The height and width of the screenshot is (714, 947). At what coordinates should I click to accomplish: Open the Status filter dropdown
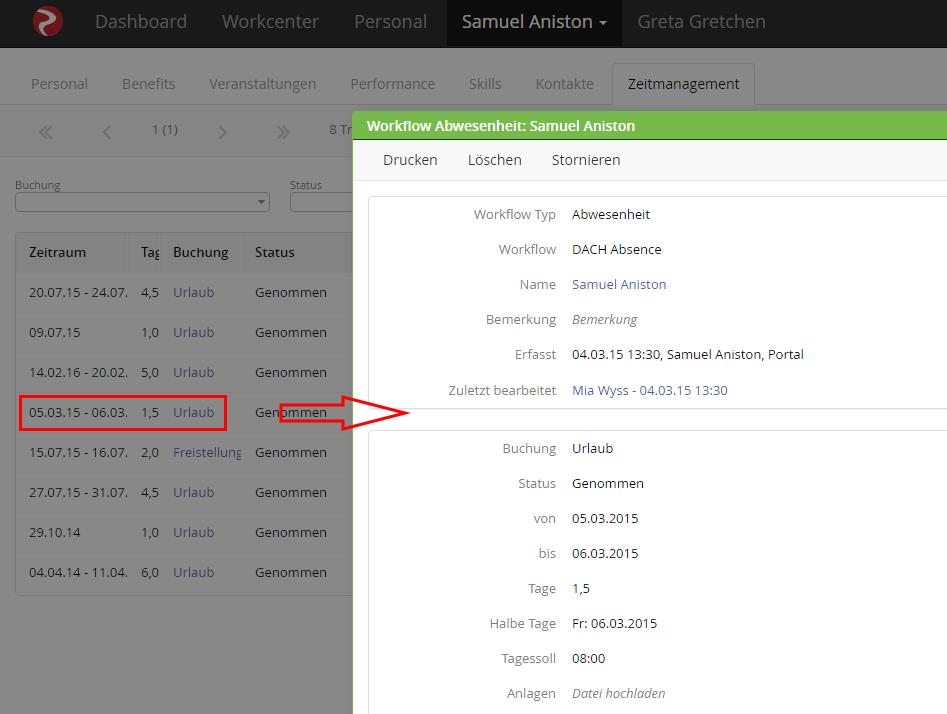click(321, 202)
